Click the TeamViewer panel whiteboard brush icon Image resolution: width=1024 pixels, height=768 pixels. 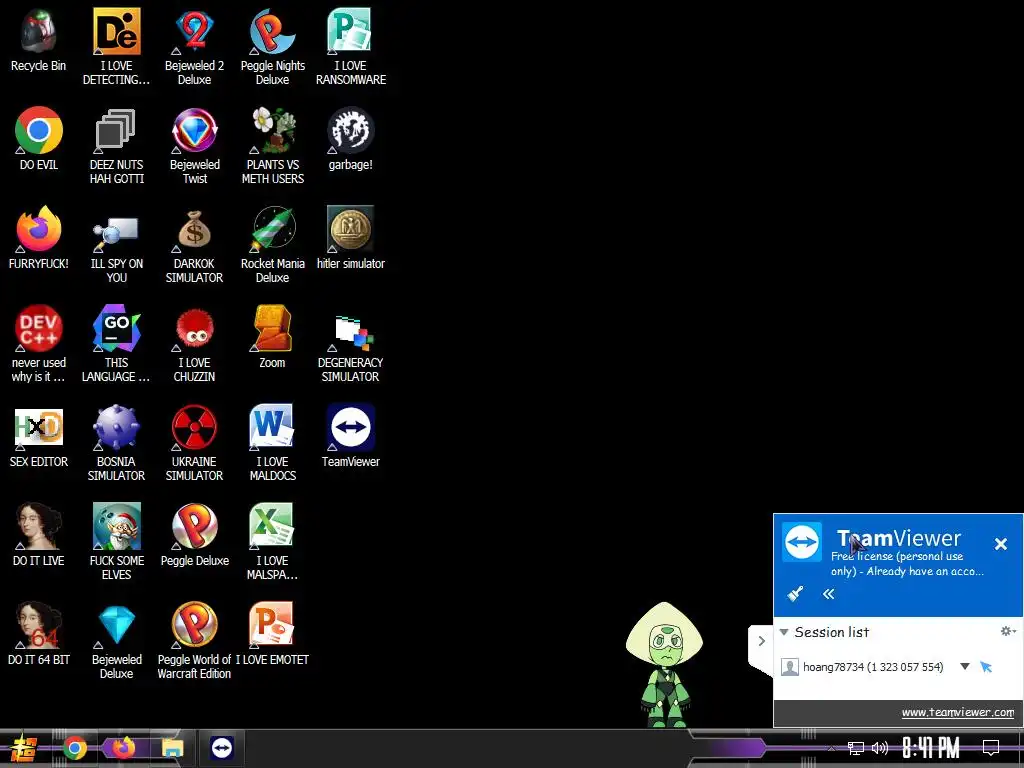click(x=795, y=594)
